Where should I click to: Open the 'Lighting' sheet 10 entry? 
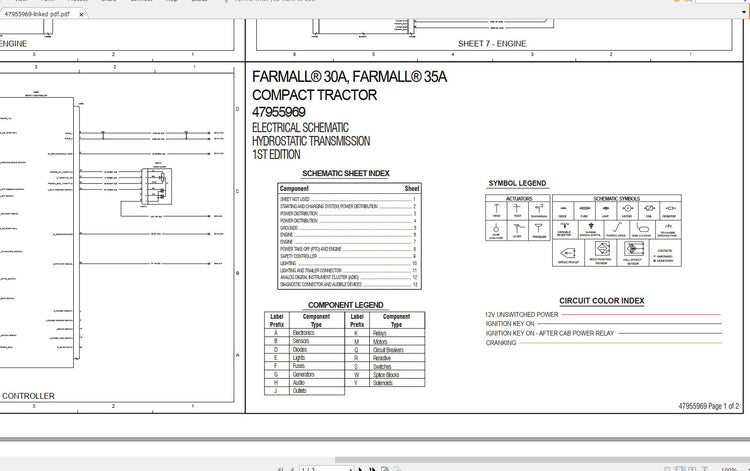(x=348, y=263)
